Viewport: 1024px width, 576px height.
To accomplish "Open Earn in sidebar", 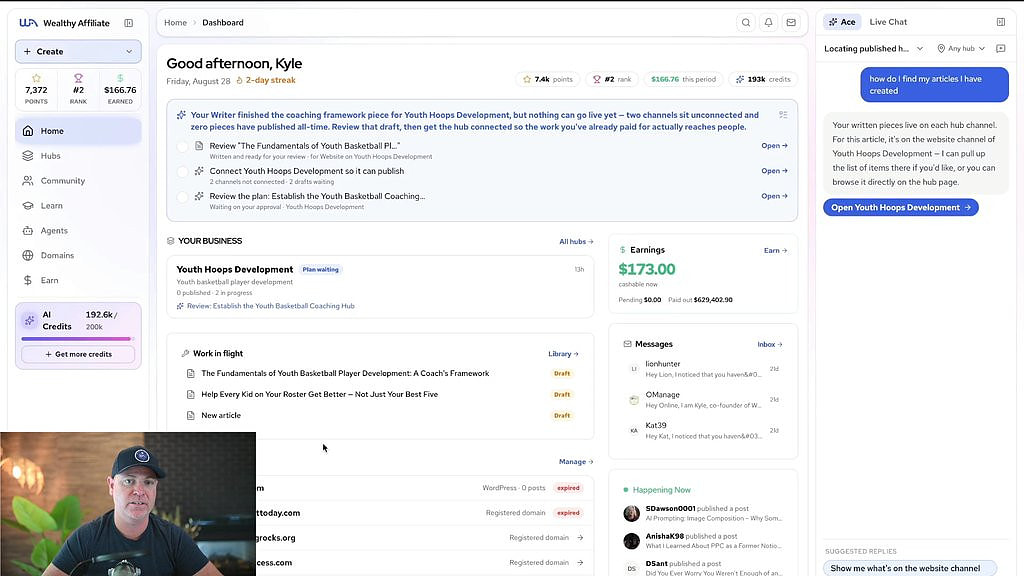I will [x=78, y=280].
